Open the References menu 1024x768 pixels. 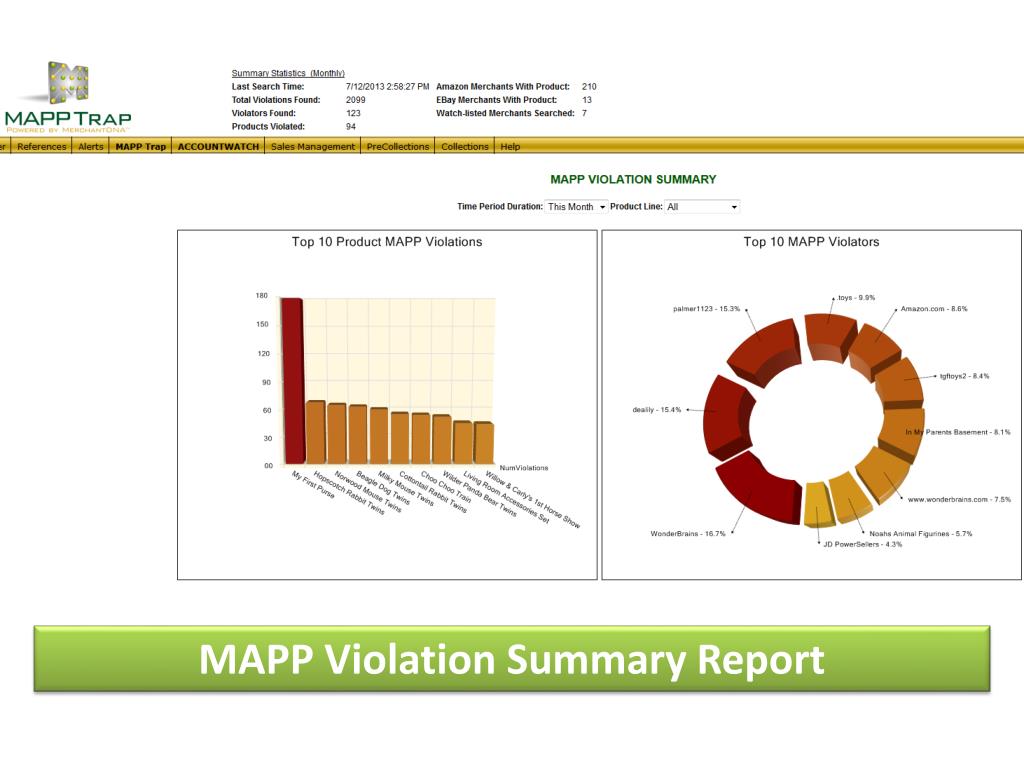[x=41, y=146]
